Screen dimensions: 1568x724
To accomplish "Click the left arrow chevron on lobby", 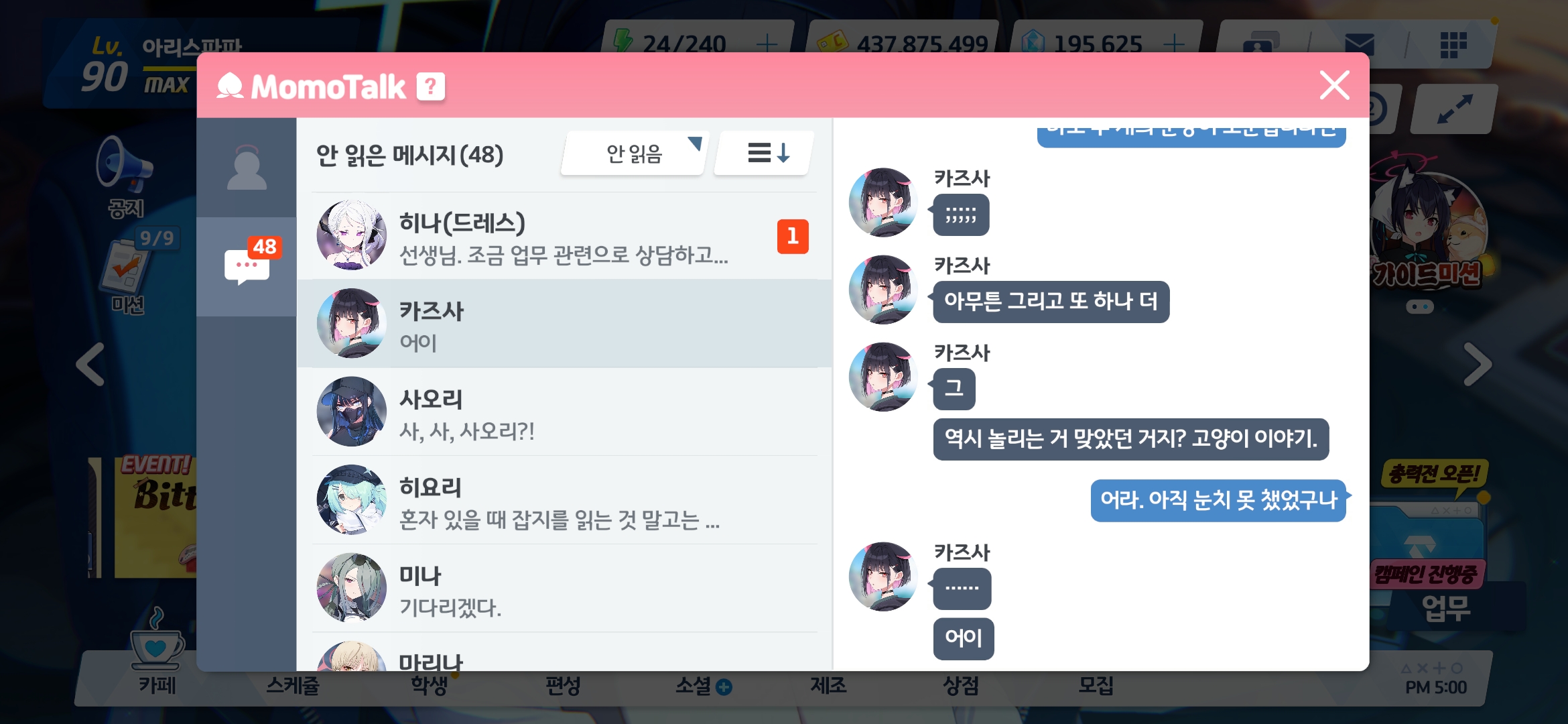I will 90,365.
